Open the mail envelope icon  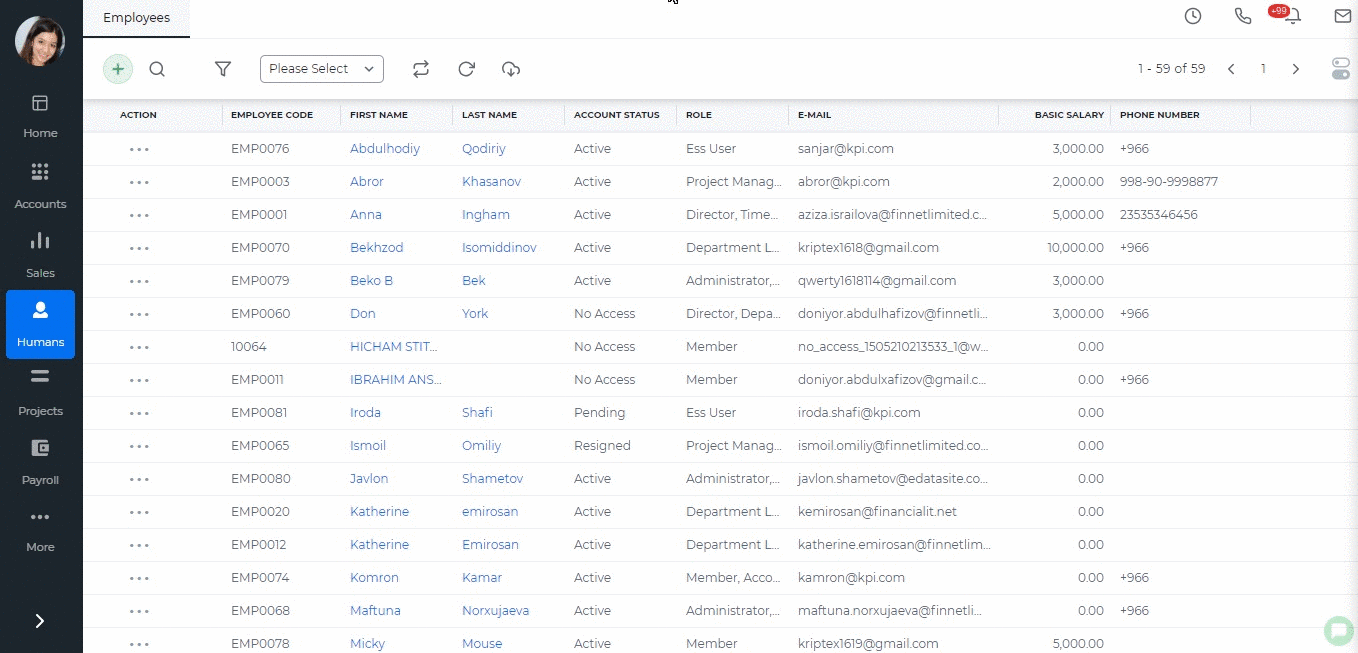1343,16
